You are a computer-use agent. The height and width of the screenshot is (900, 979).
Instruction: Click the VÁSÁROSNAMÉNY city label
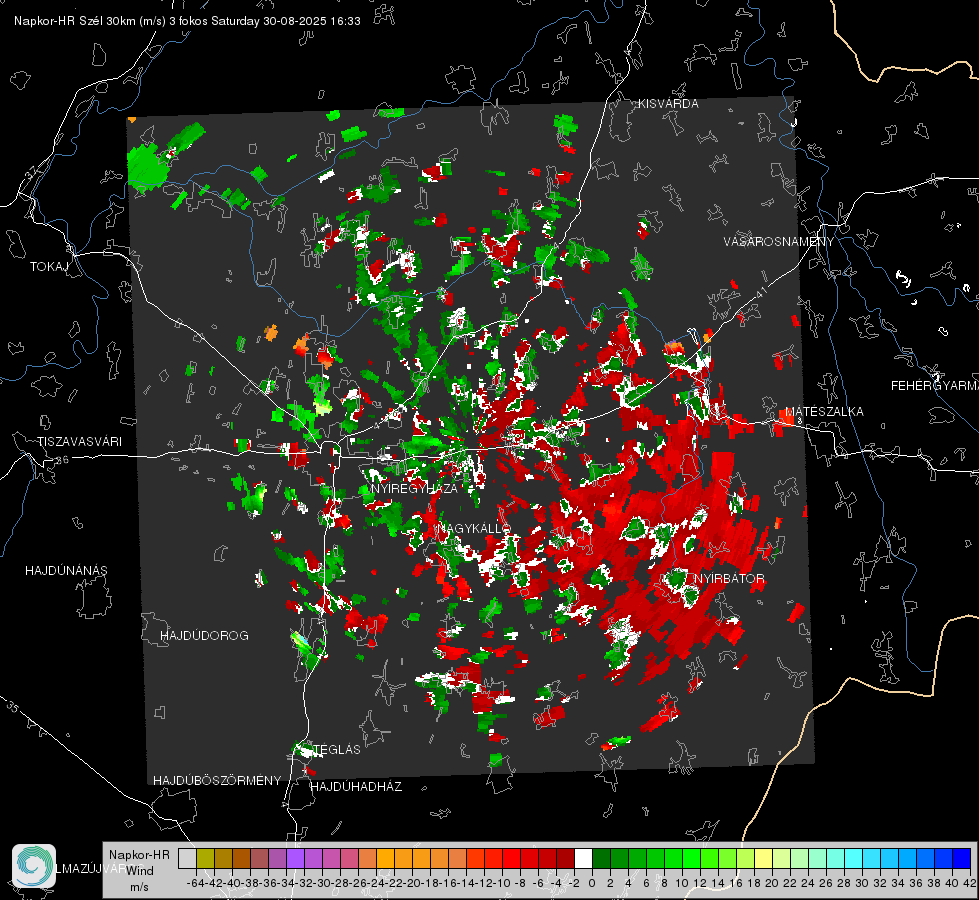point(779,242)
